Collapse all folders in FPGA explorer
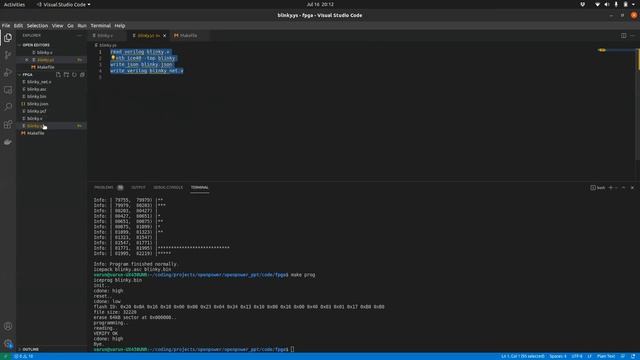The width and height of the screenshot is (640, 360). (82, 75)
